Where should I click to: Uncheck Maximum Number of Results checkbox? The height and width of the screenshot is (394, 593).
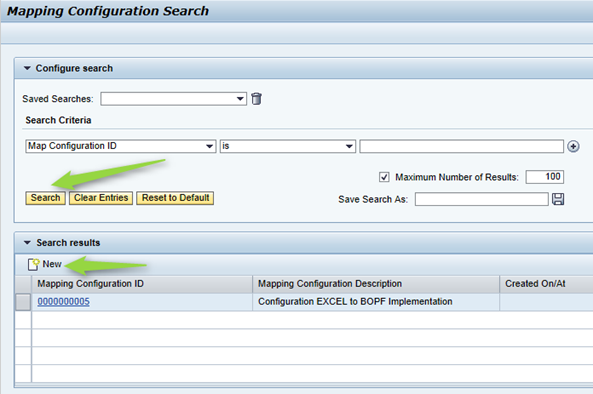tap(384, 177)
